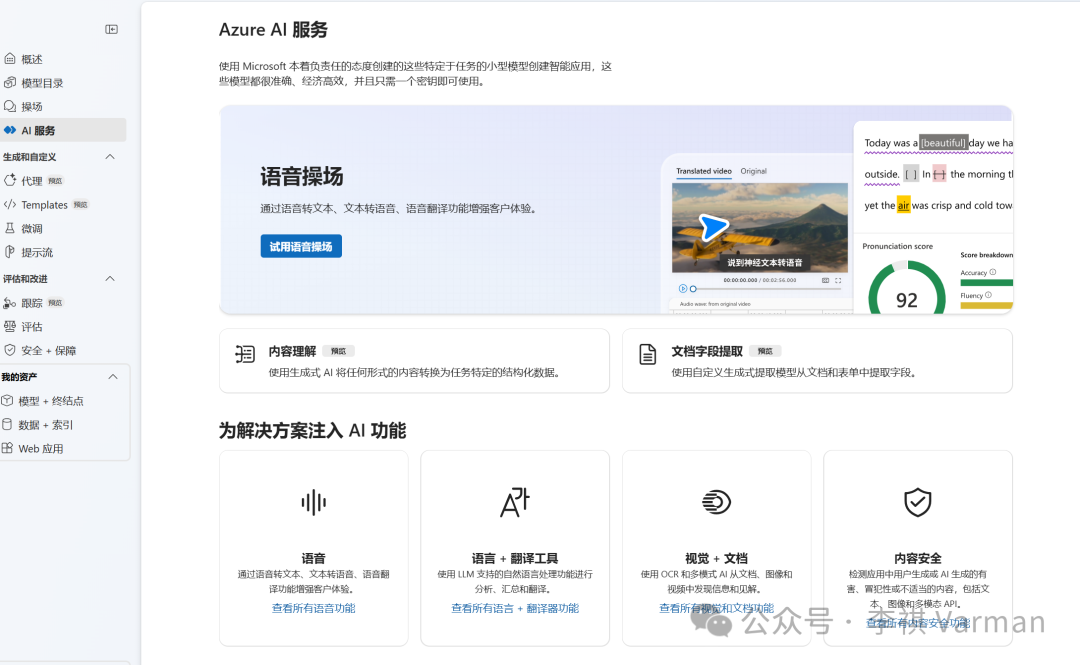Click the 试用语音操场 button
Screen dimensions: 1080x665
(x=301, y=246)
